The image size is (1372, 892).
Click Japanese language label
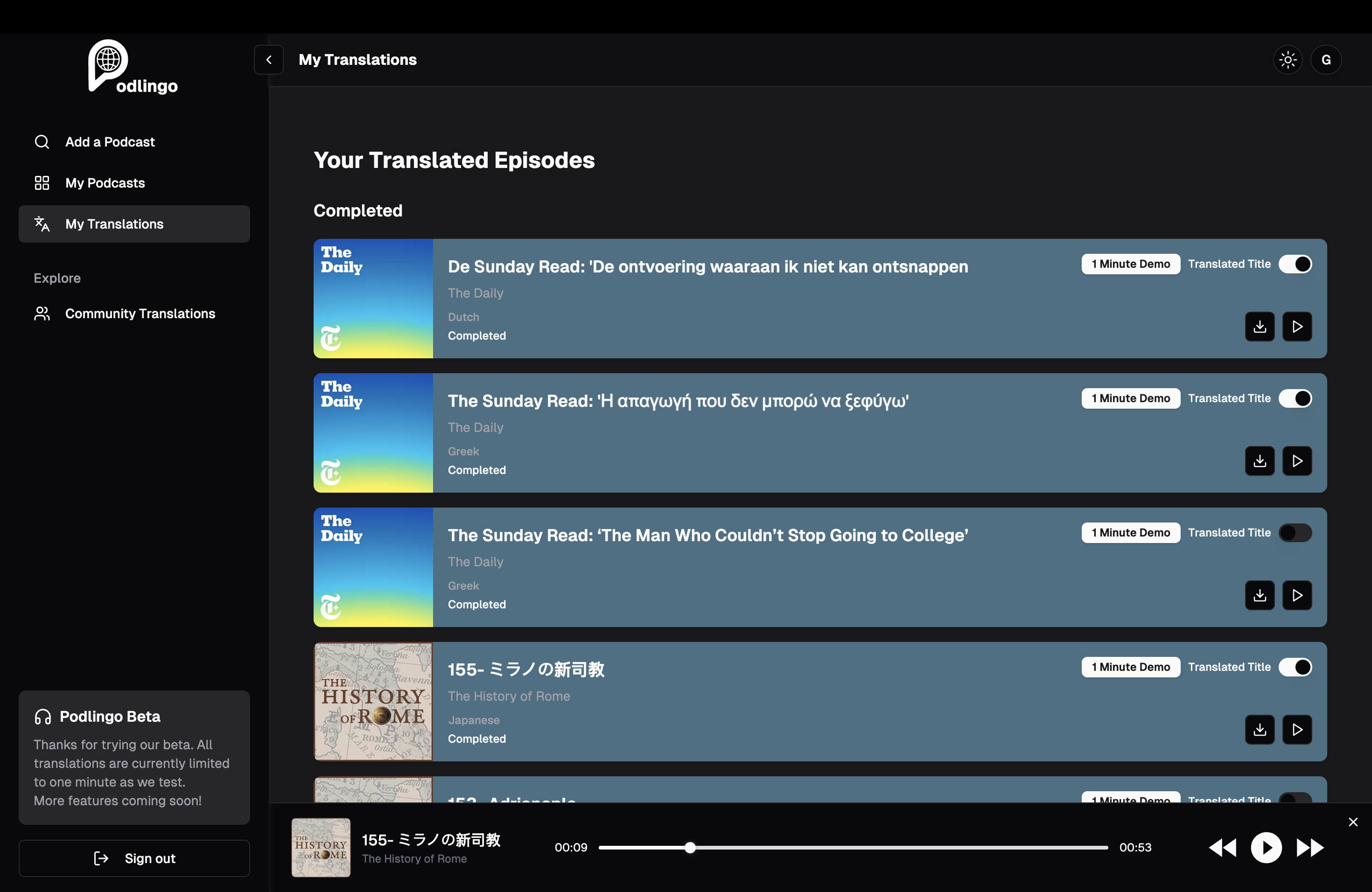pos(473,720)
